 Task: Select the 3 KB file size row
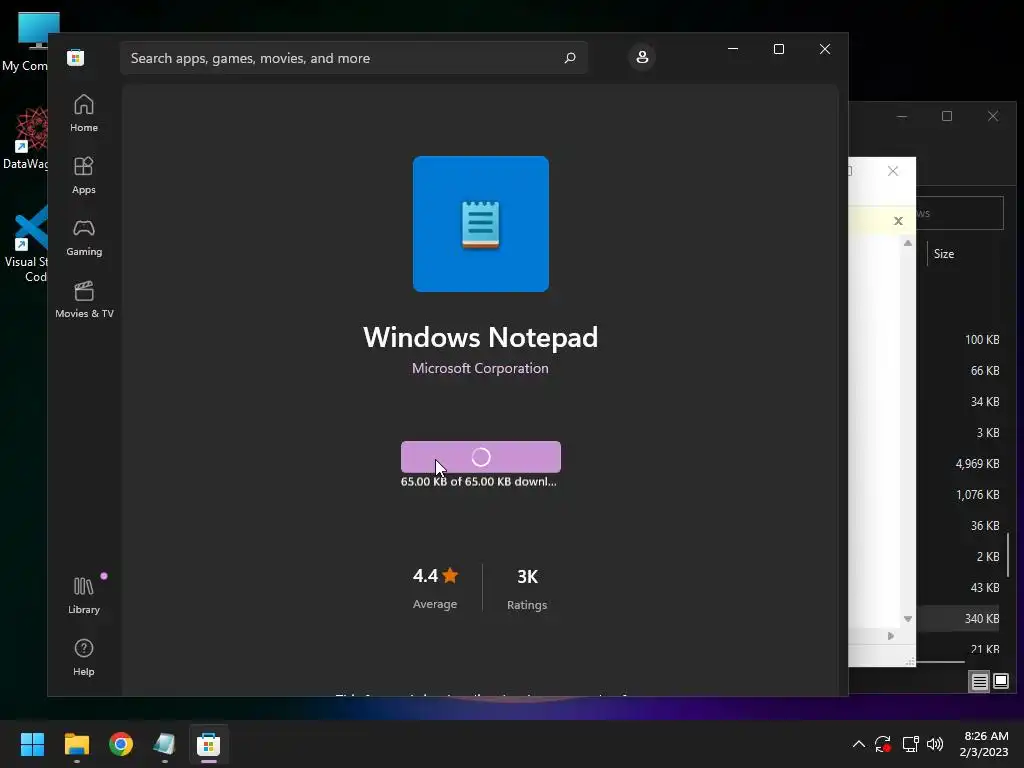pyautogui.click(x=987, y=432)
